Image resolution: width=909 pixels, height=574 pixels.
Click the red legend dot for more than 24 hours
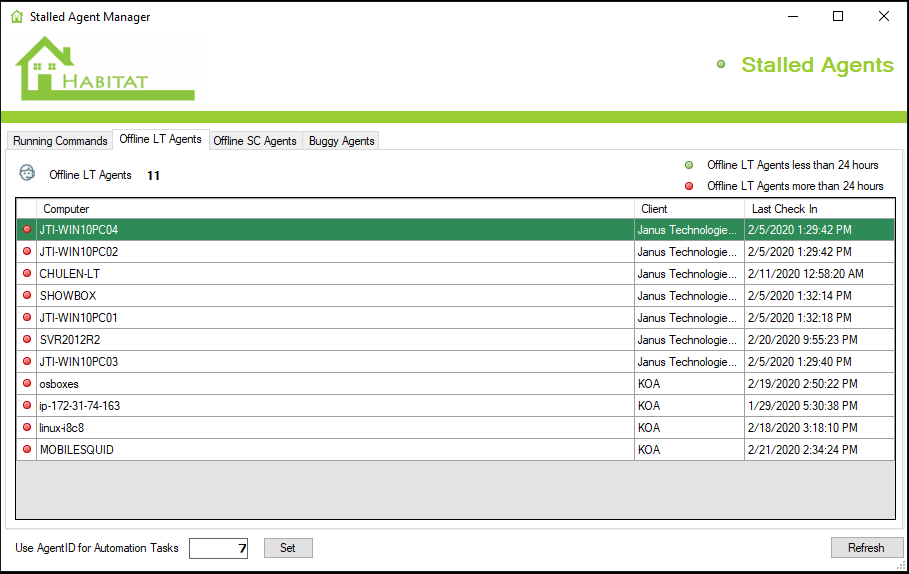[688, 186]
